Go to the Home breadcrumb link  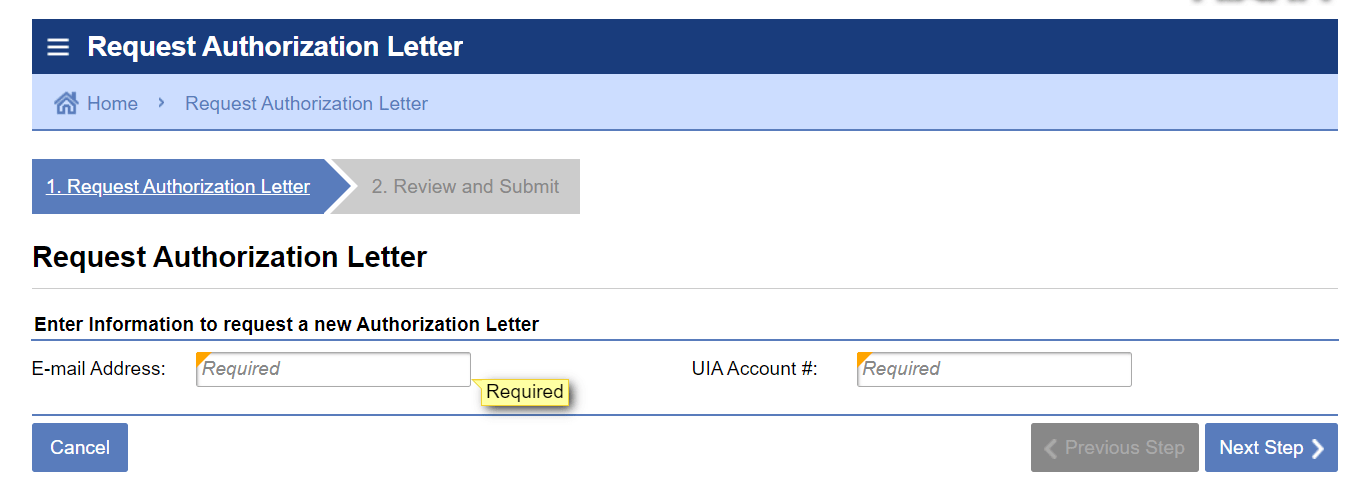(x=112, y=103)
